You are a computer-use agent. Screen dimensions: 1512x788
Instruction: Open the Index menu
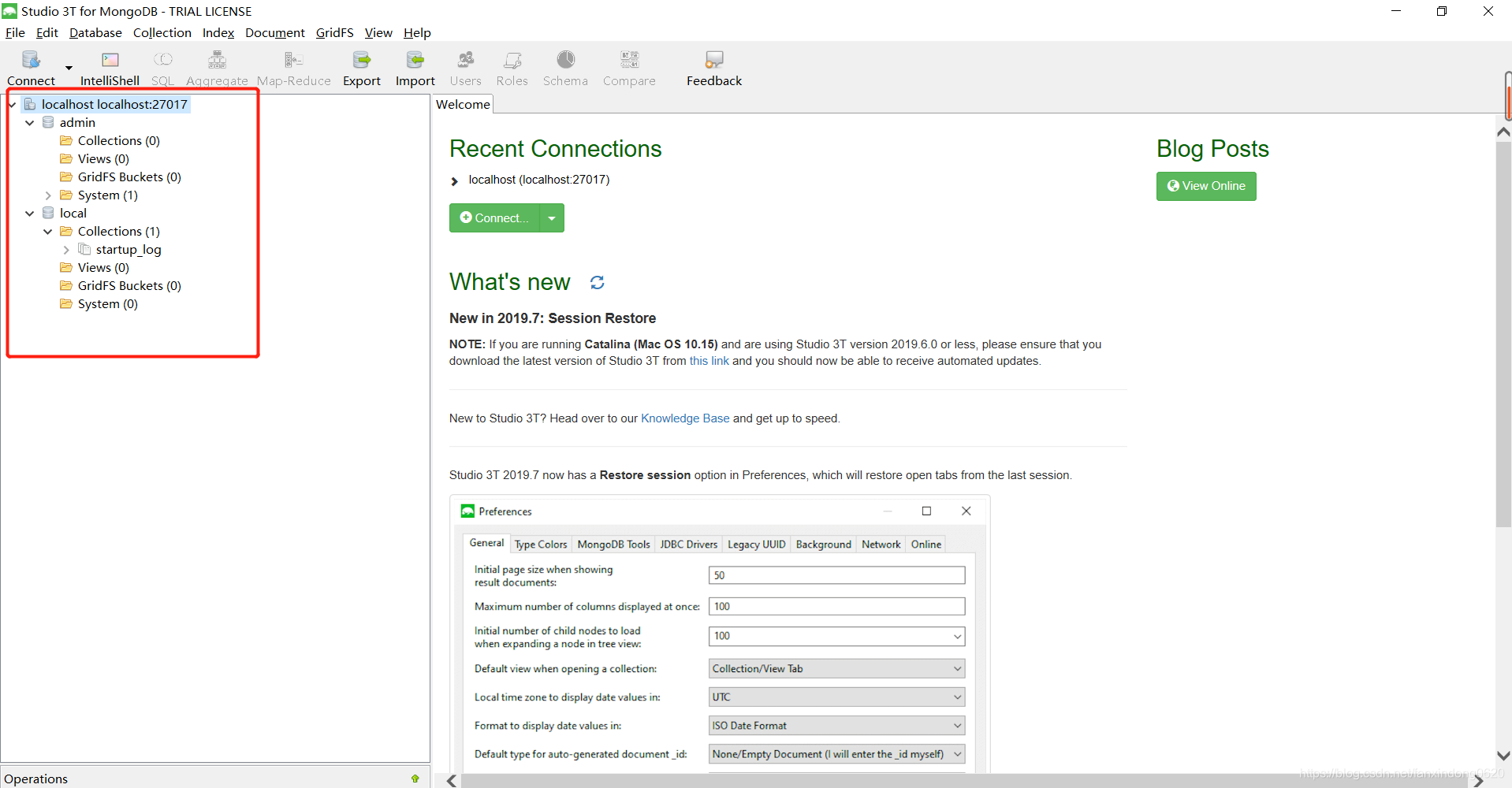point(218,32)
